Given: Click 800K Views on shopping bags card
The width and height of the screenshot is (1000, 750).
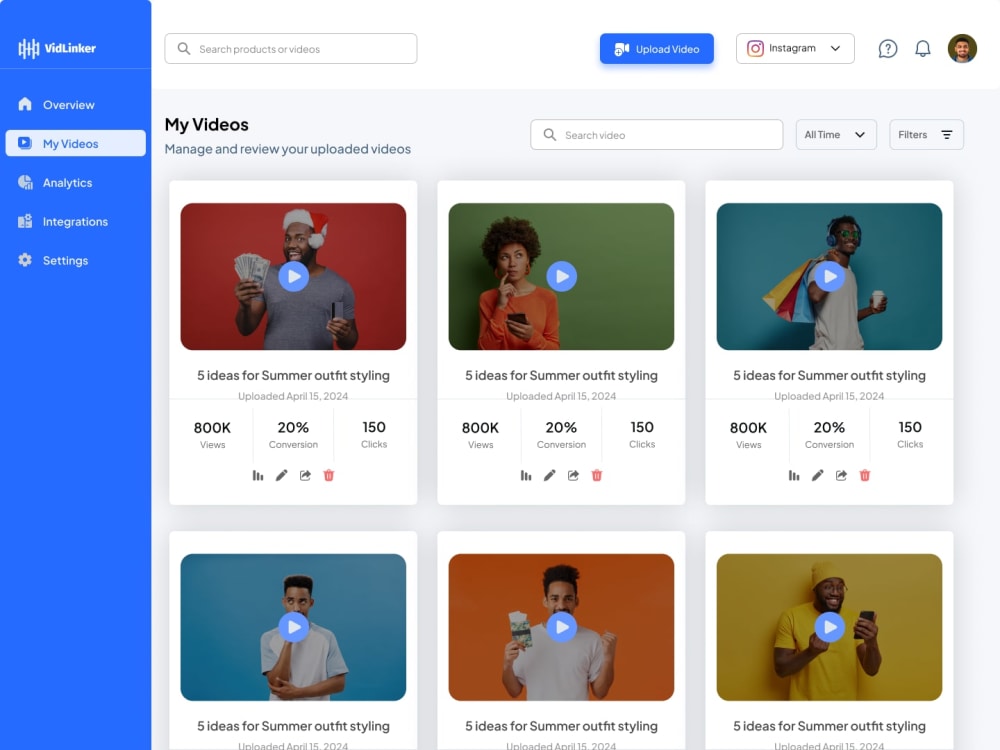Looking at the screenshot, I should point(748,435).
